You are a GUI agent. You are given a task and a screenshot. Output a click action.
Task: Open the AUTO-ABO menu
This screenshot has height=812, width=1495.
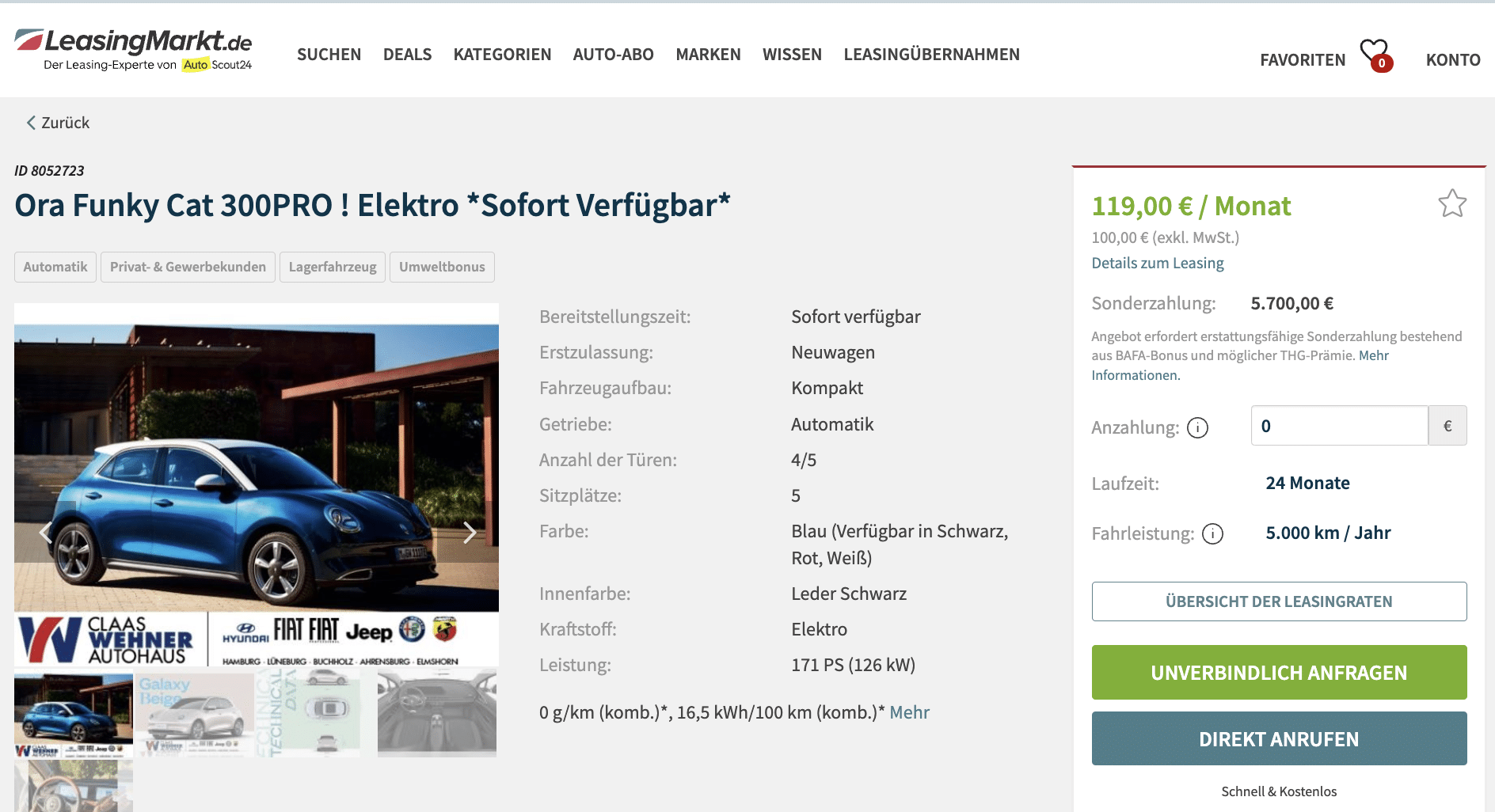[613, 55]
